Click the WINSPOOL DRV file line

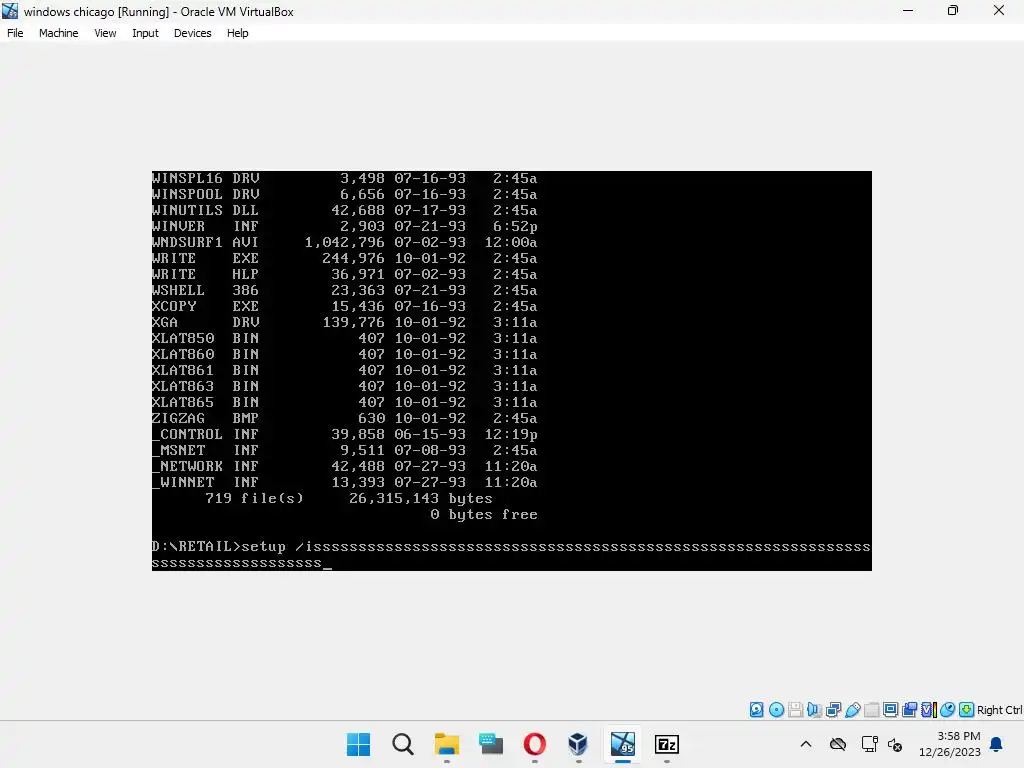(345, 195)
